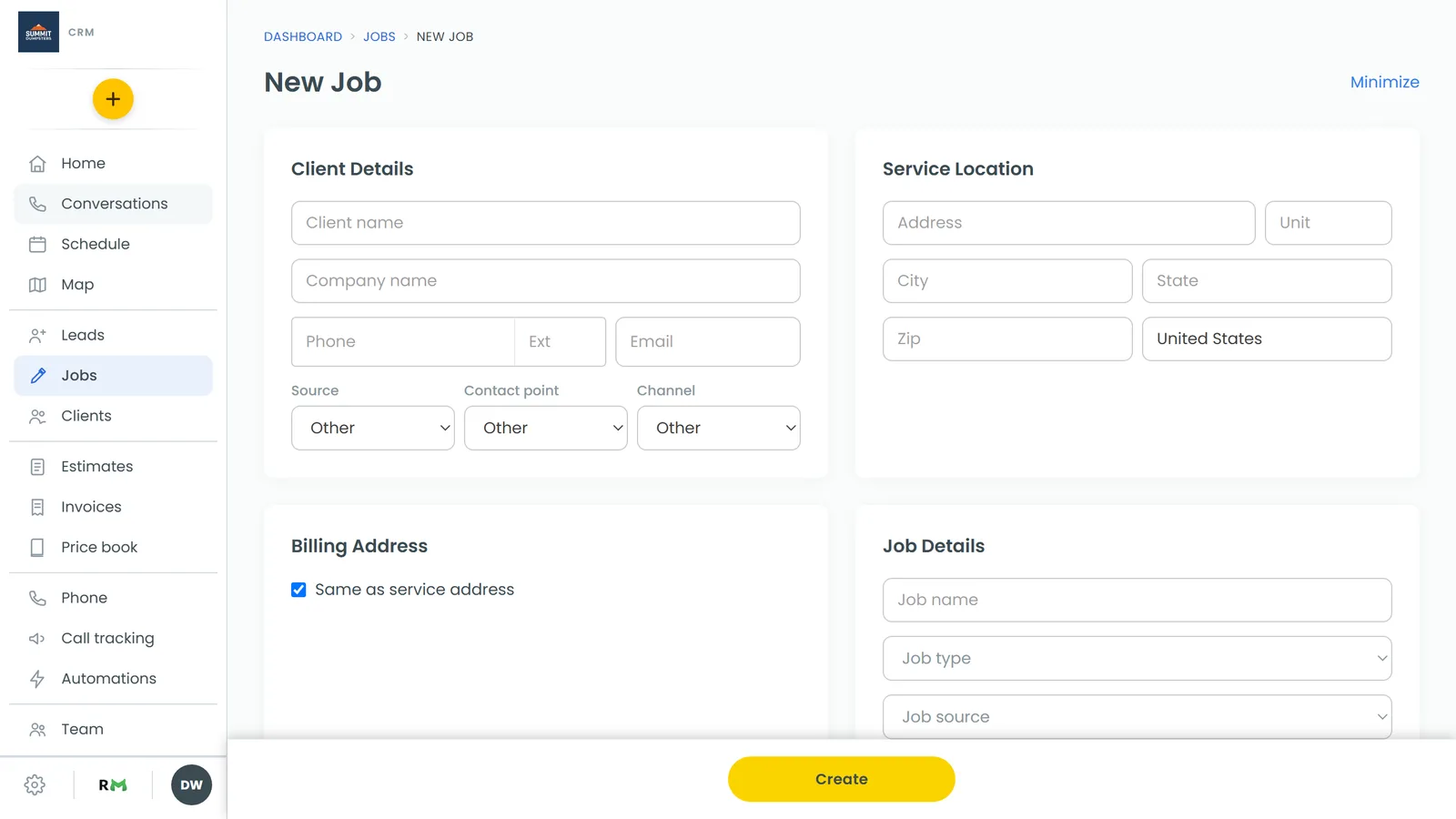This screenshot has height=819, width=1456.
Task: Click the Invoices receipt icon
Action: [37, 507]
